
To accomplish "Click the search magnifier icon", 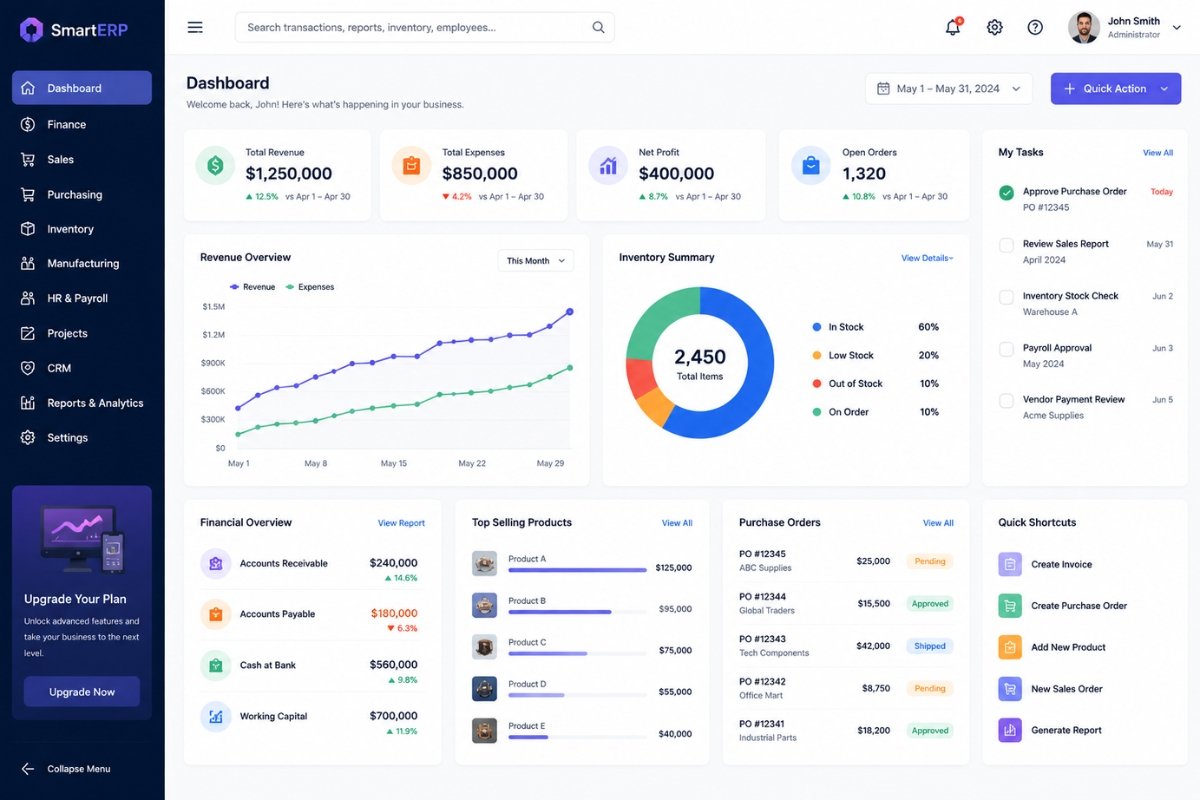I will coord(598,27).
